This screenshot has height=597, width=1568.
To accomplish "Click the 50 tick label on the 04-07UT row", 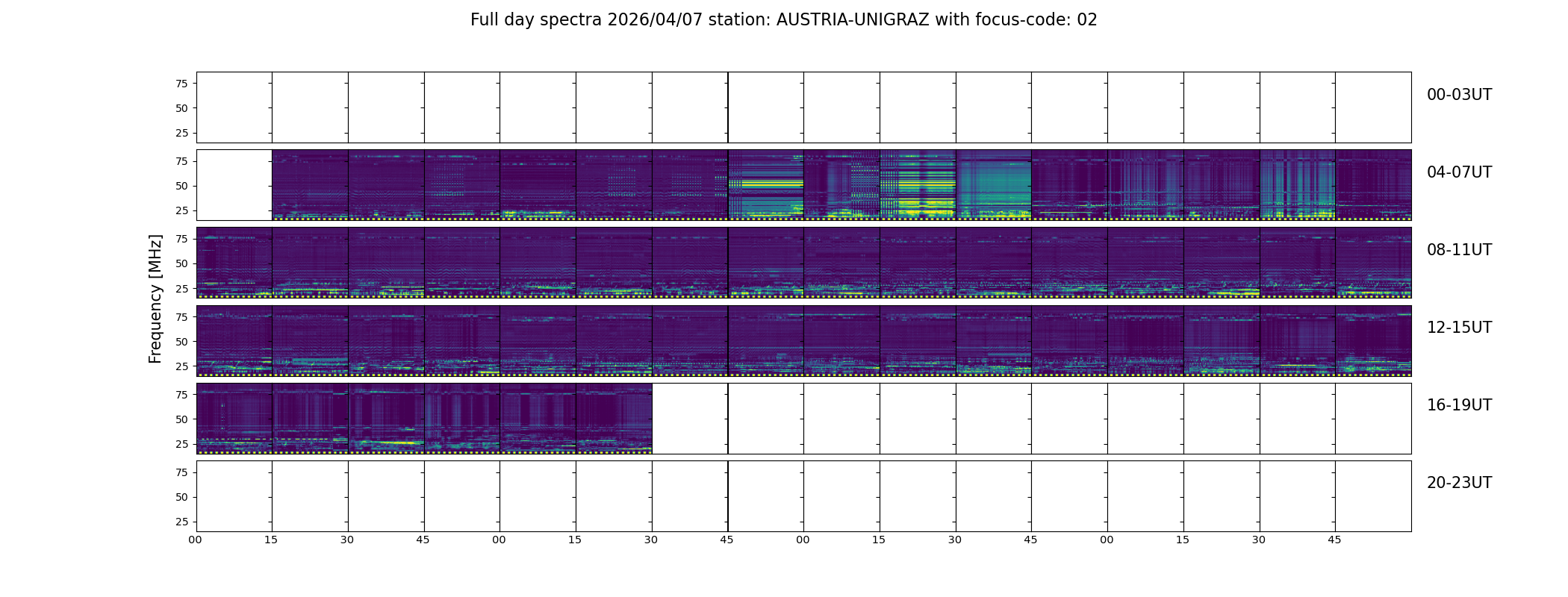I will [x=181, y=186].
